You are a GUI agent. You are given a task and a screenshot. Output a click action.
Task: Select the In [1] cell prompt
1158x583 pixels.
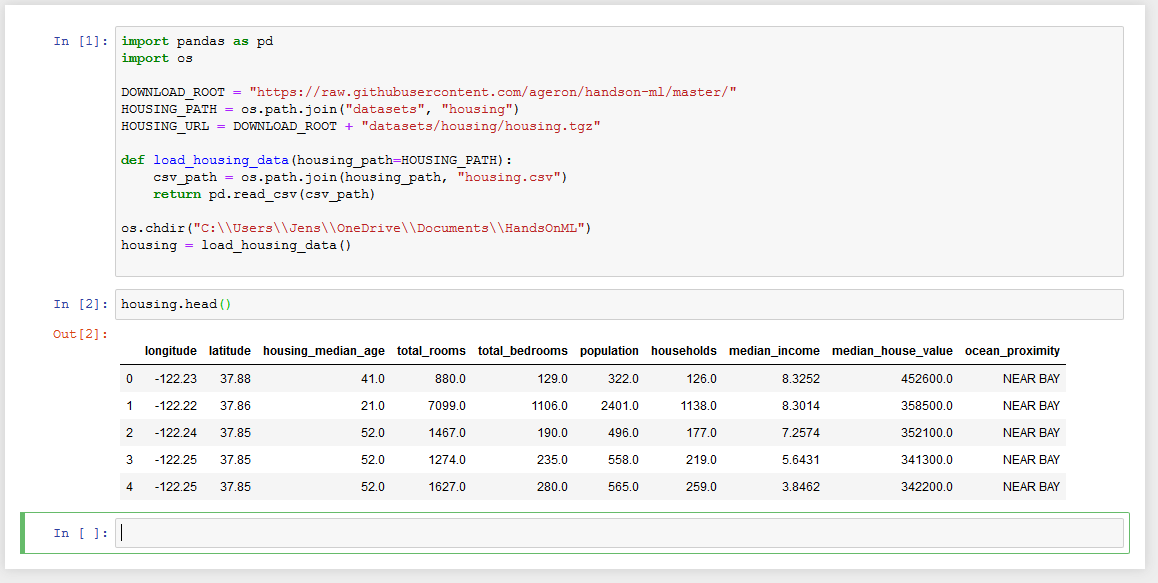(x=80, y=41)
